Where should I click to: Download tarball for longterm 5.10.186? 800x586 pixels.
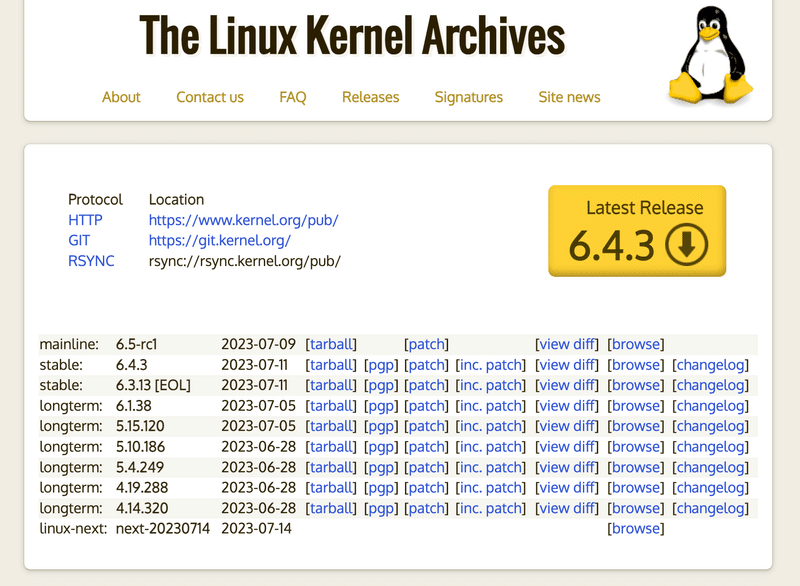[x=331, y=447]
